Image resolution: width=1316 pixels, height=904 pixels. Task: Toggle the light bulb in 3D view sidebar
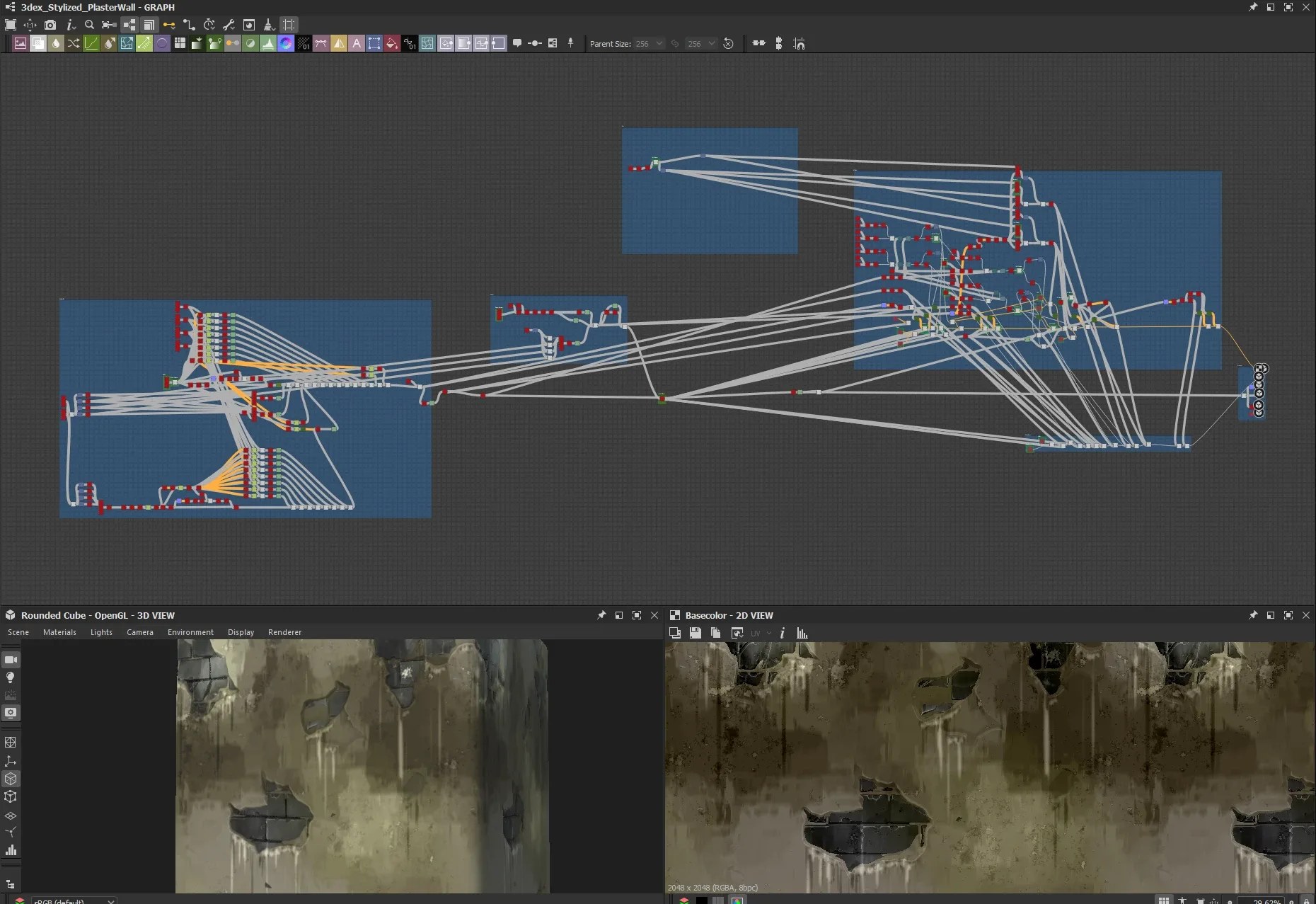pyautogui.click(x=11, y=677)
